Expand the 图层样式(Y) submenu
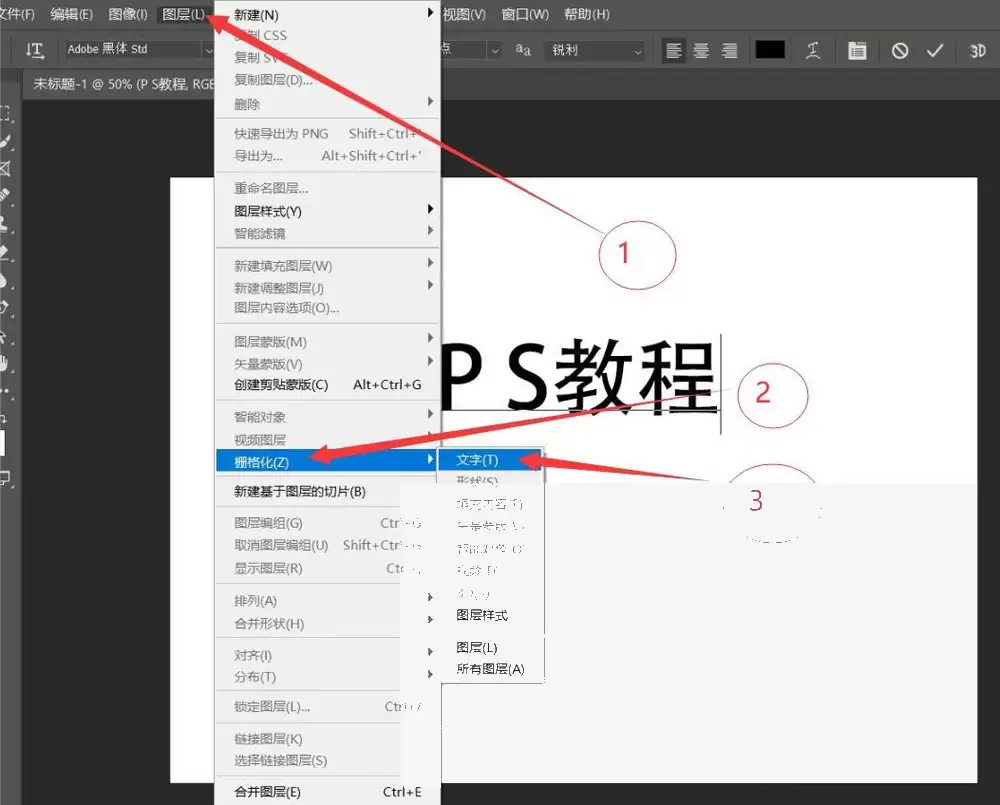The height and width of the screenshot is (805, 1000). 328,211
